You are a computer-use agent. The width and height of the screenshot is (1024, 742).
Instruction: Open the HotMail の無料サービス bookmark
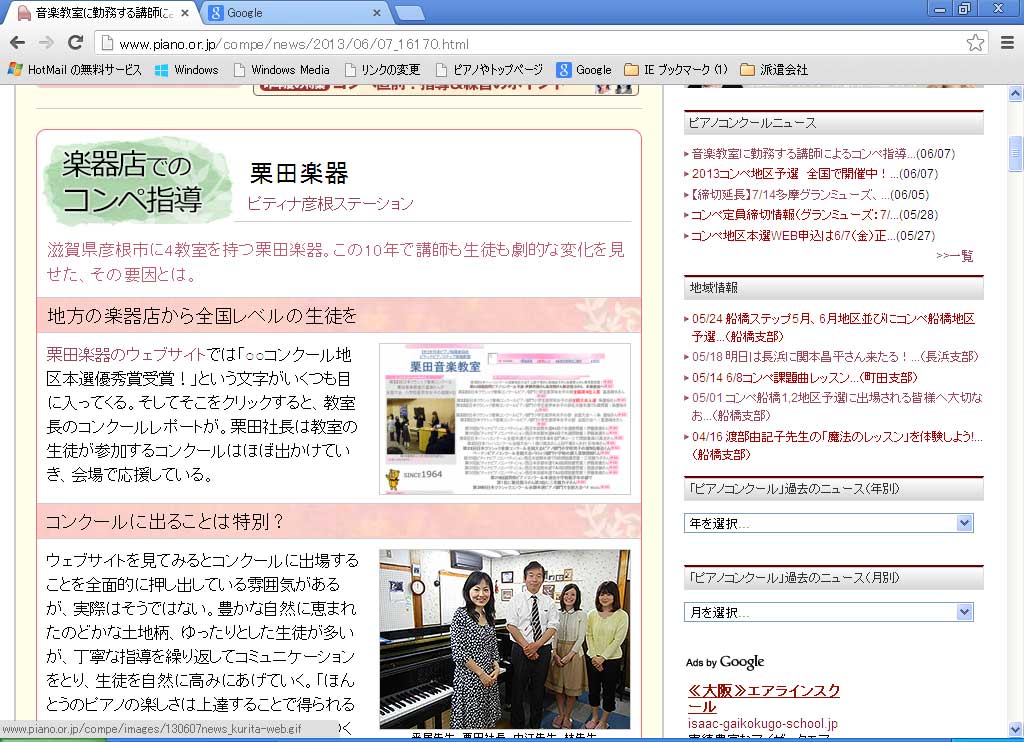tap(75, 70)
